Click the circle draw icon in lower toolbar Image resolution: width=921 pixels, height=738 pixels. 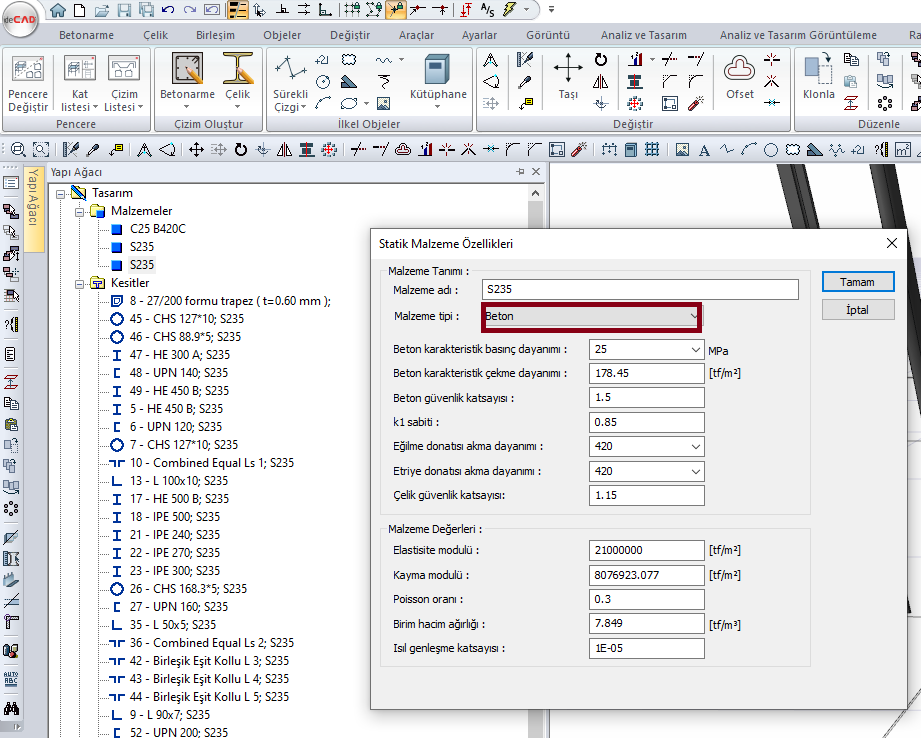[x=771, y=150]
